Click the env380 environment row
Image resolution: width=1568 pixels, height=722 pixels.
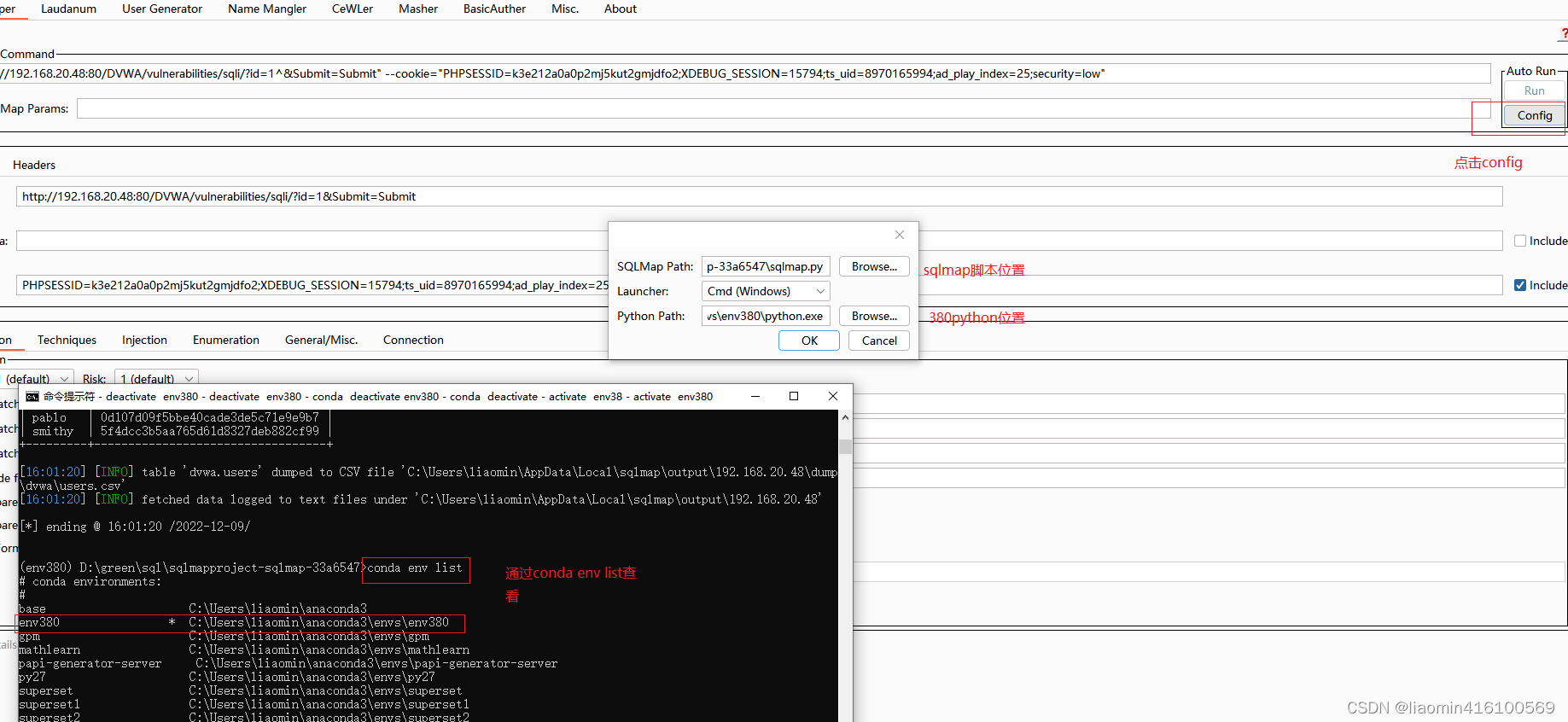tap(241, 623)
